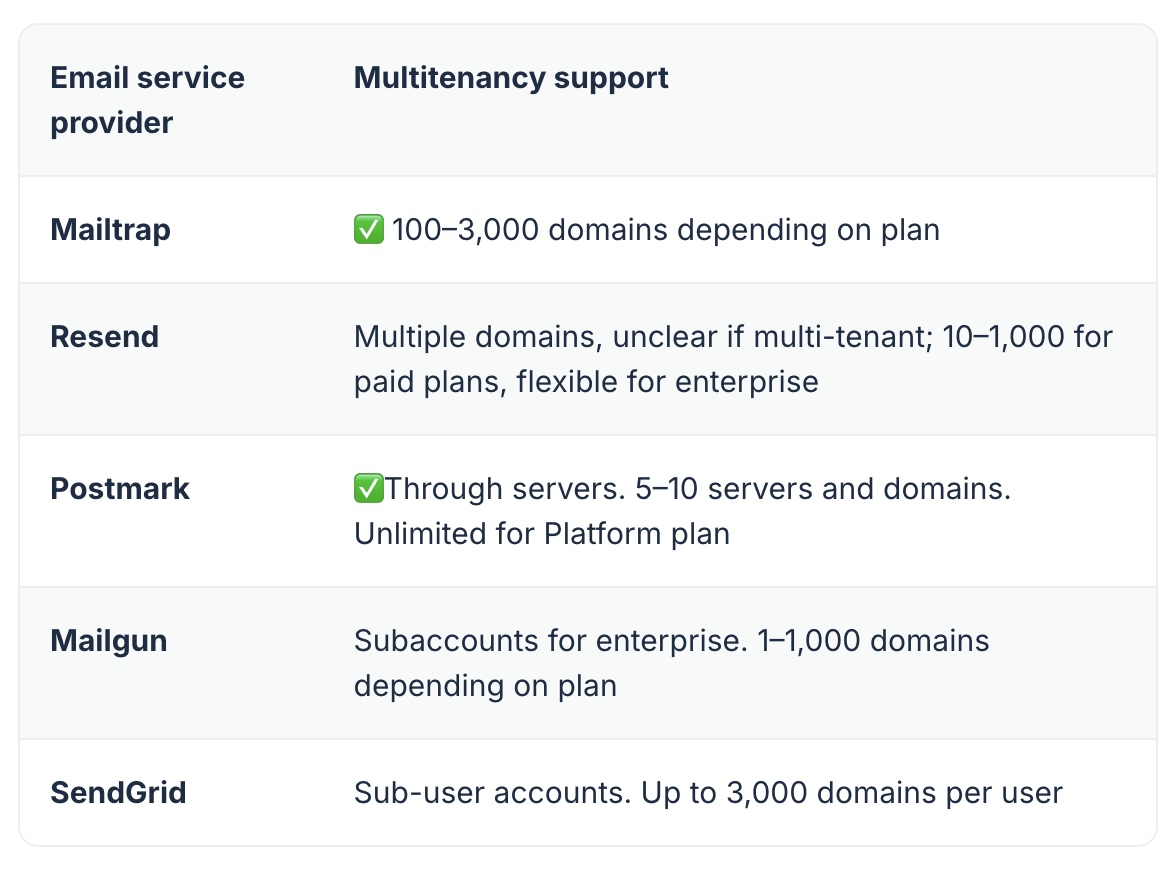
Task: Select the 'Email service provider' column header
Action: click(x=148, y=100)
